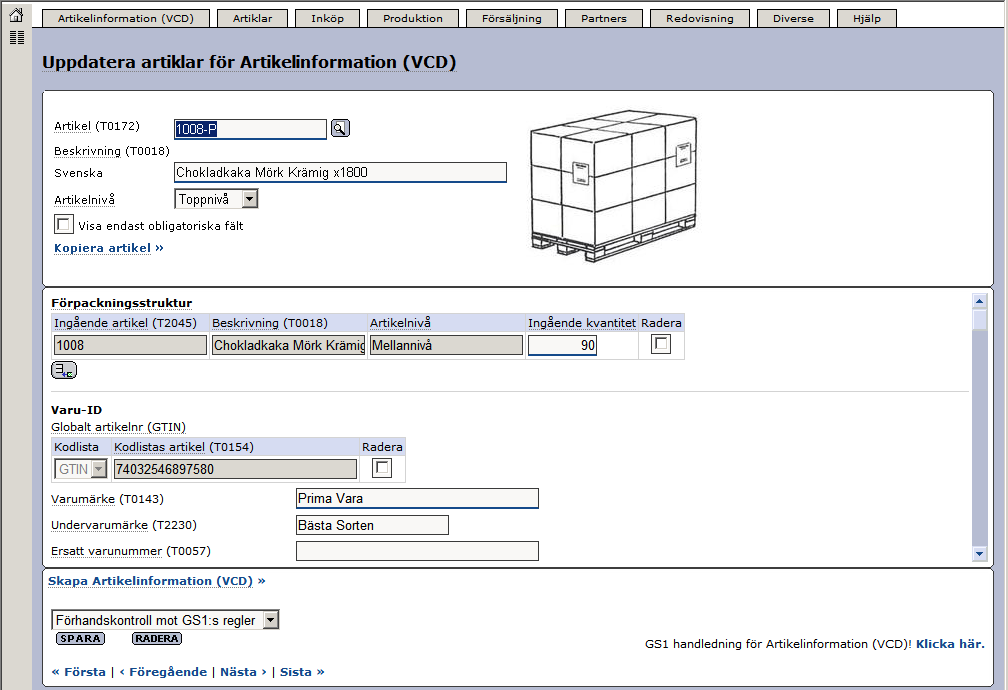This screenshot has width=1008, height=690.
Task: Click the add row icon under Förpackningsstruktur
Action: click(x=64, y=370)
